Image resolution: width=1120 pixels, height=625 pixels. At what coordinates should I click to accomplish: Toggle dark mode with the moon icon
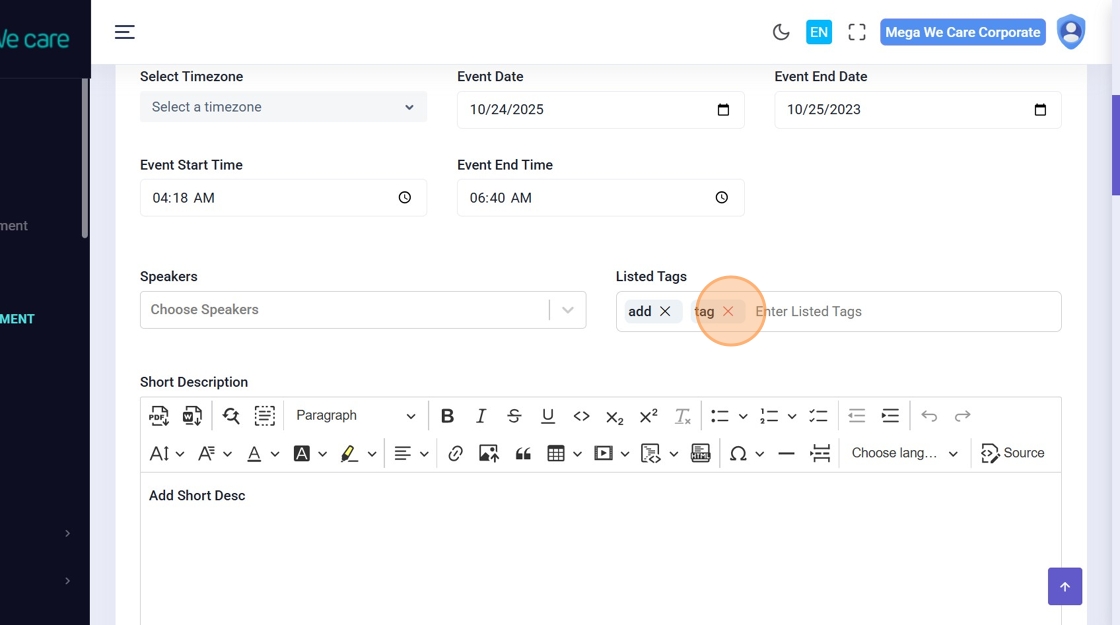click(x=781, y=32)
